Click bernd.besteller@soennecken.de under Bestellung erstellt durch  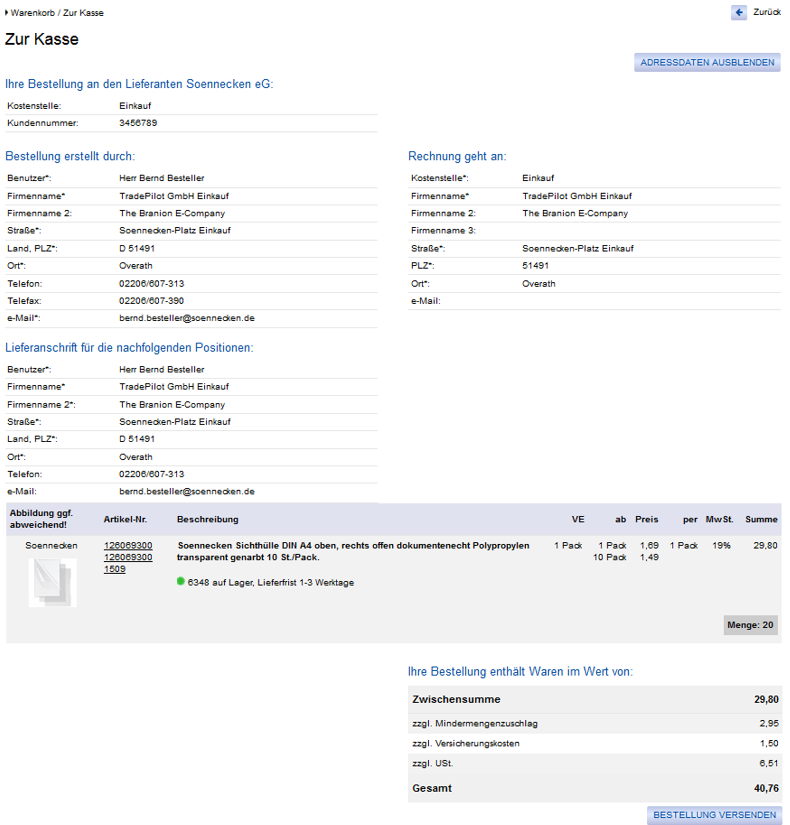tap(187, 318)
